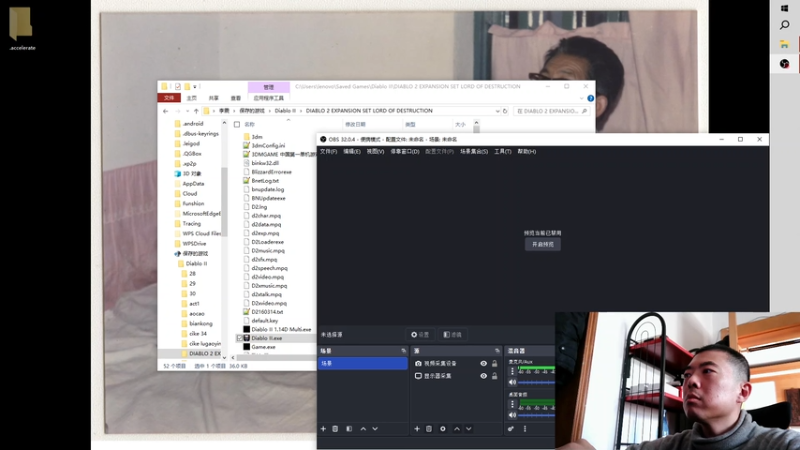Adjust the Mic/Aux volume slider

click(x=536, y=382)
